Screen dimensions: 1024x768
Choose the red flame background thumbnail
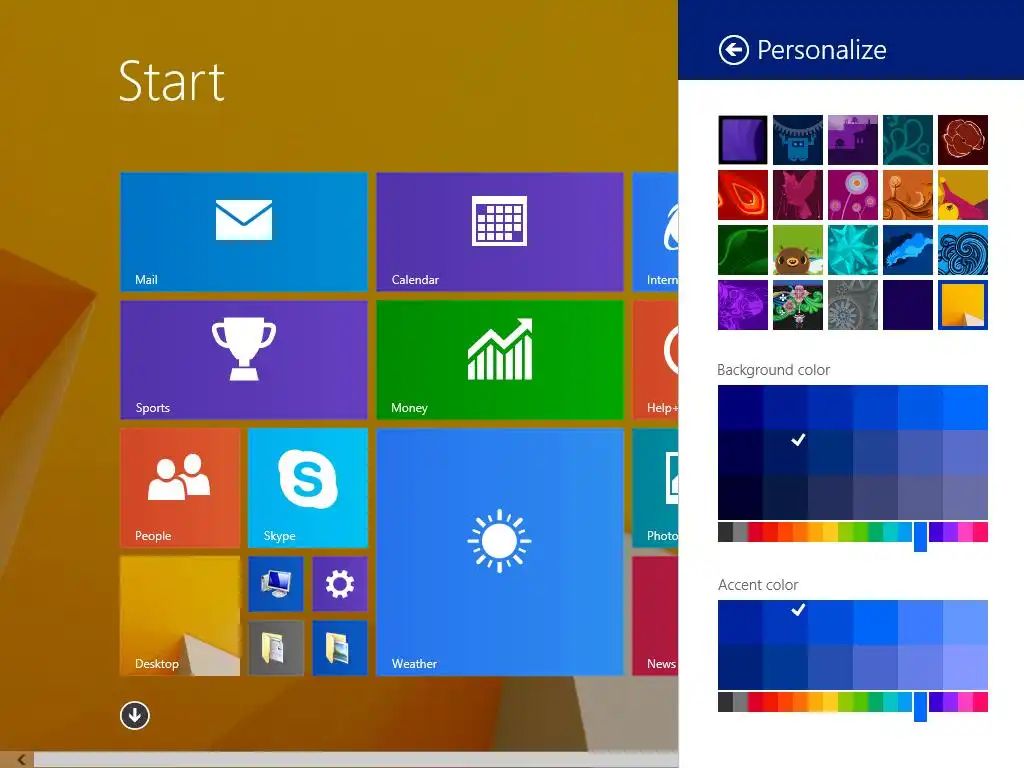(x=743, y=195)
